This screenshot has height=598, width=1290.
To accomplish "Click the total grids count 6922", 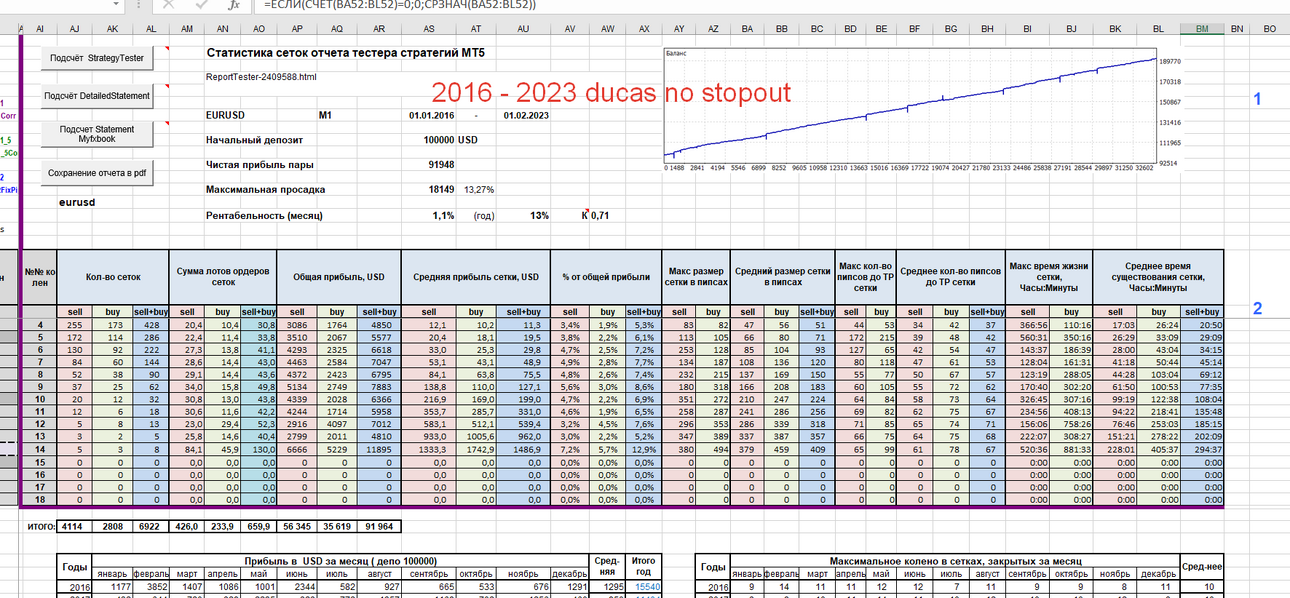I will tap(149, 525).
